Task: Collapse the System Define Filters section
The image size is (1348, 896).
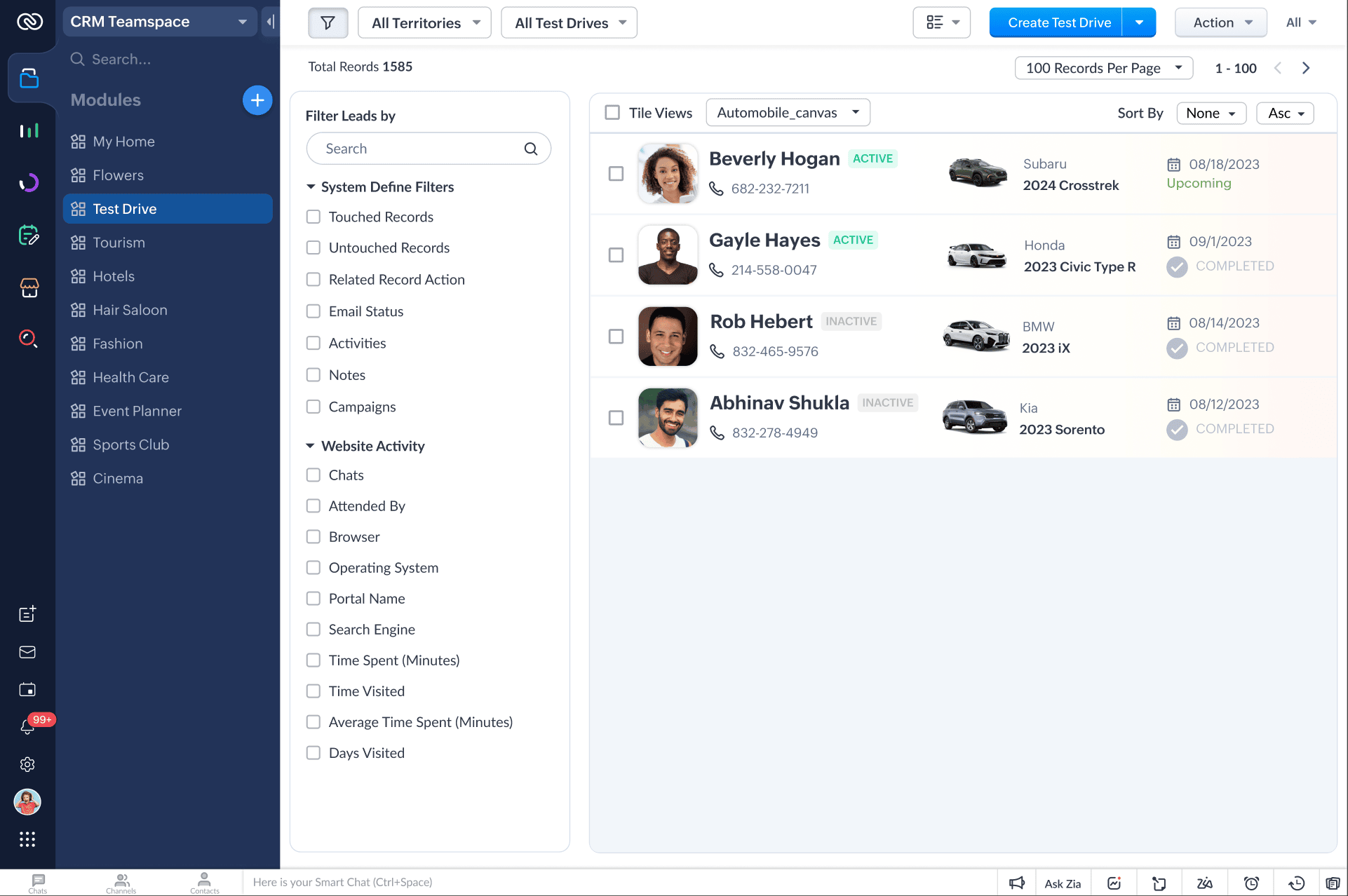Action: point(311,186)
